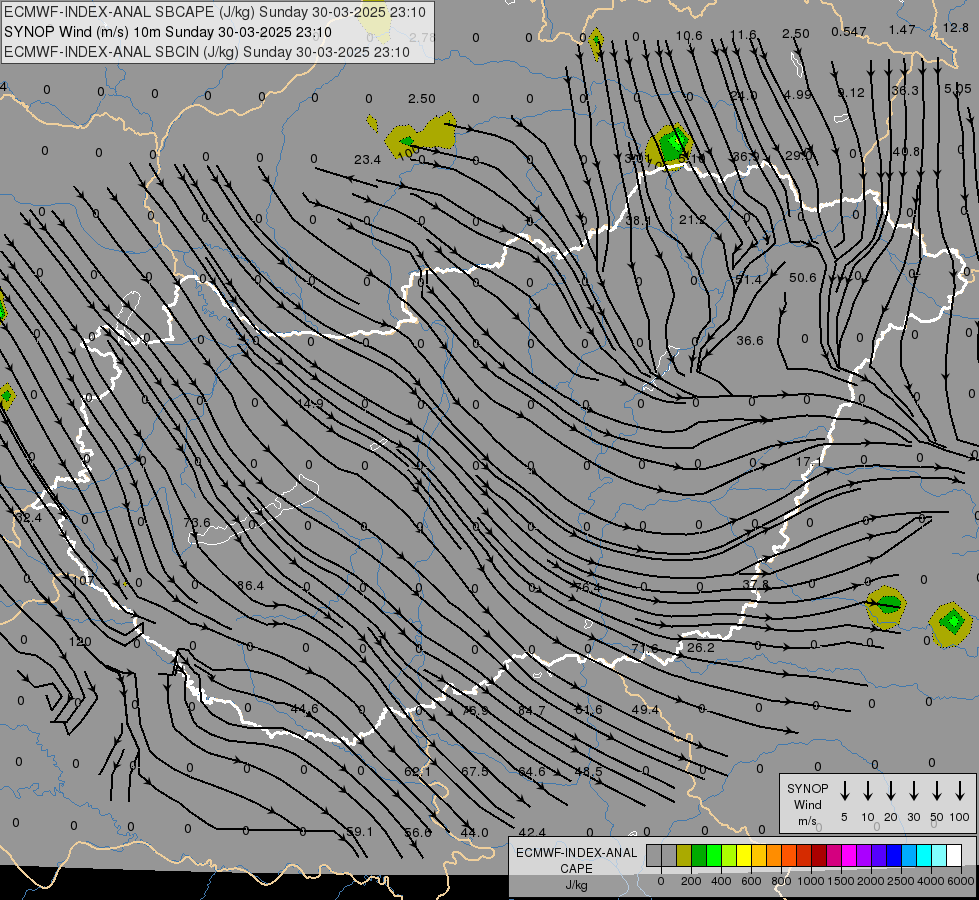Click the '6000' tick label on CAPE legend
979x900 pixels.
click(x=960, y=881)
